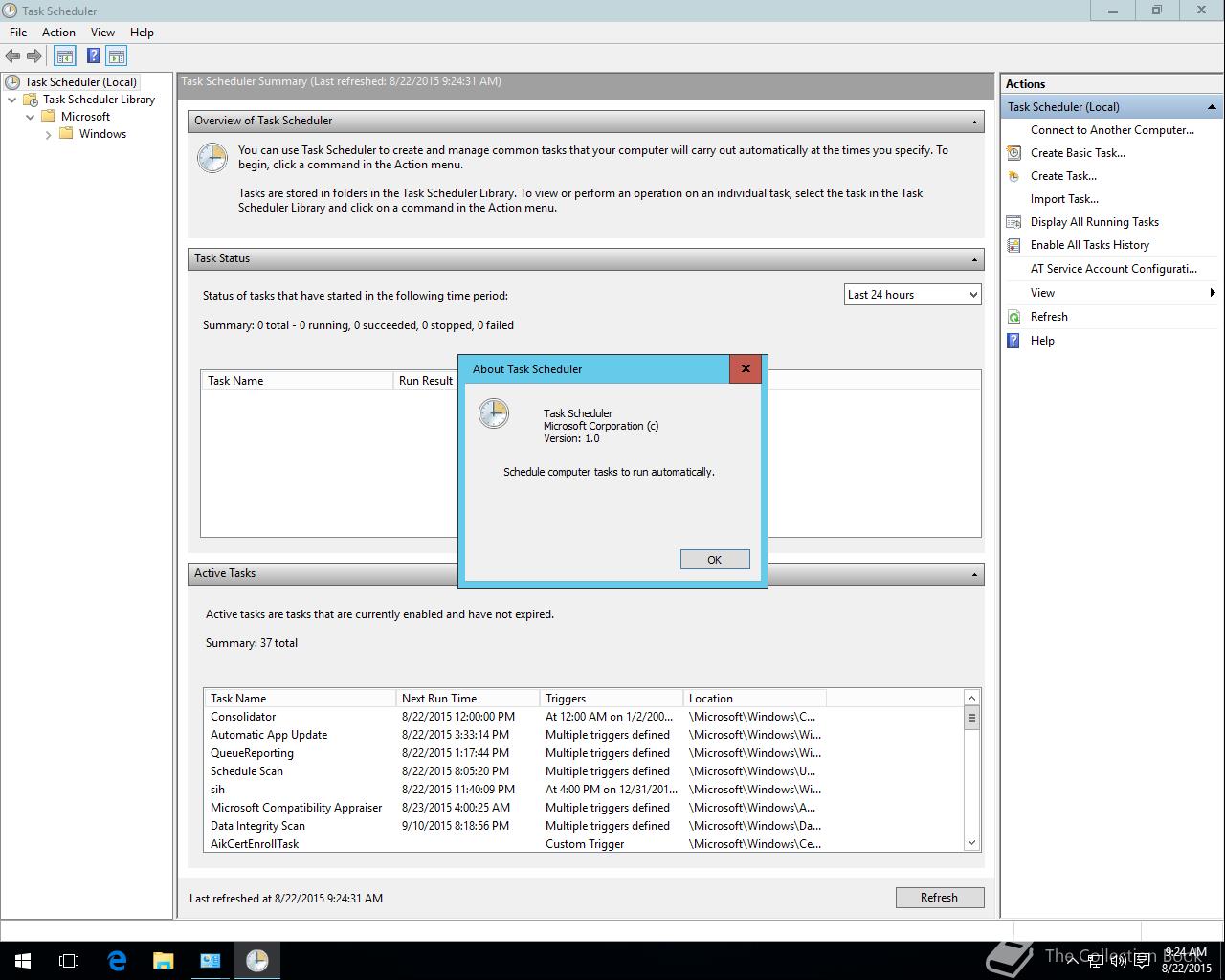Click Task Scheduler clock icon in taskbar

[x=257, y=961]
